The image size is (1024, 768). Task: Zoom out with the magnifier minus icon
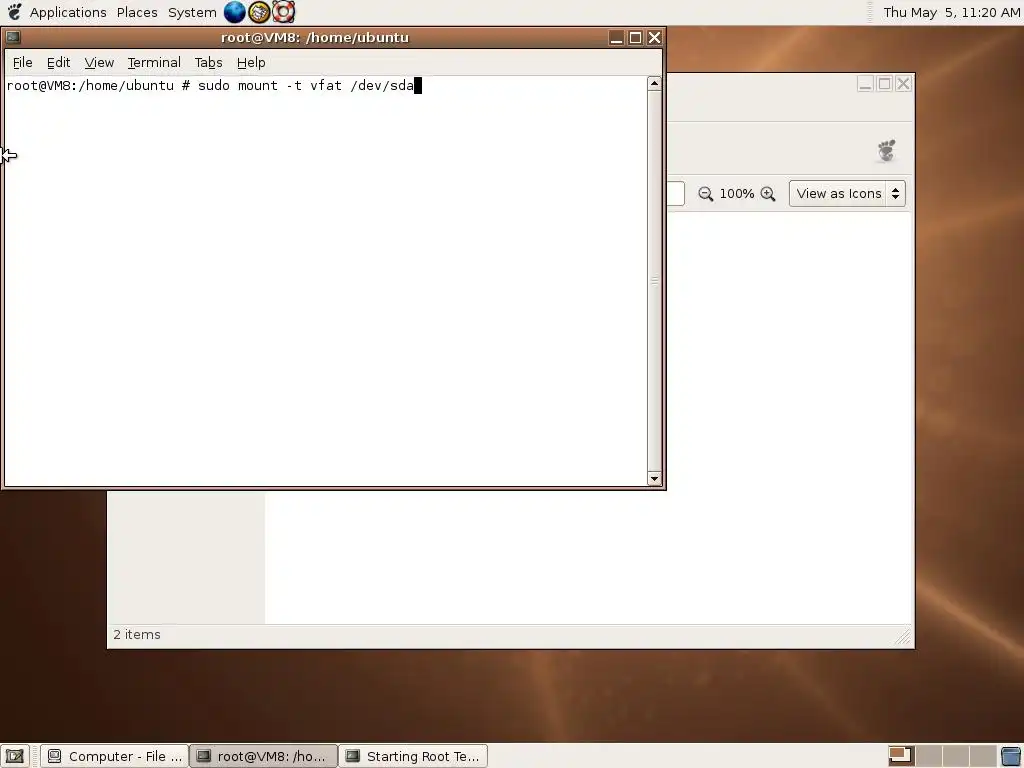[705, 194]
